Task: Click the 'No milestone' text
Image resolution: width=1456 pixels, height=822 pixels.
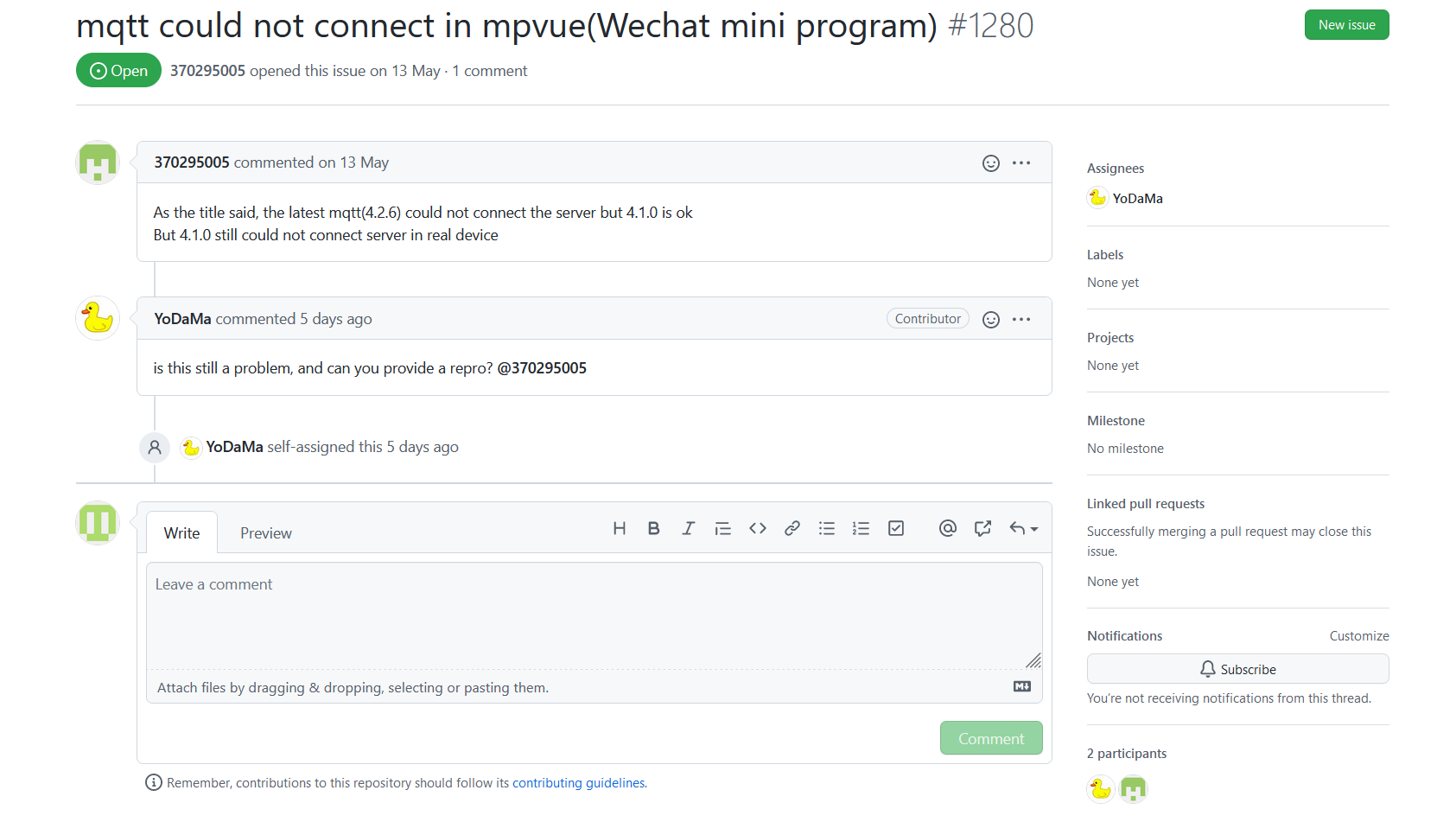Action: click(x=1125, y=449)
